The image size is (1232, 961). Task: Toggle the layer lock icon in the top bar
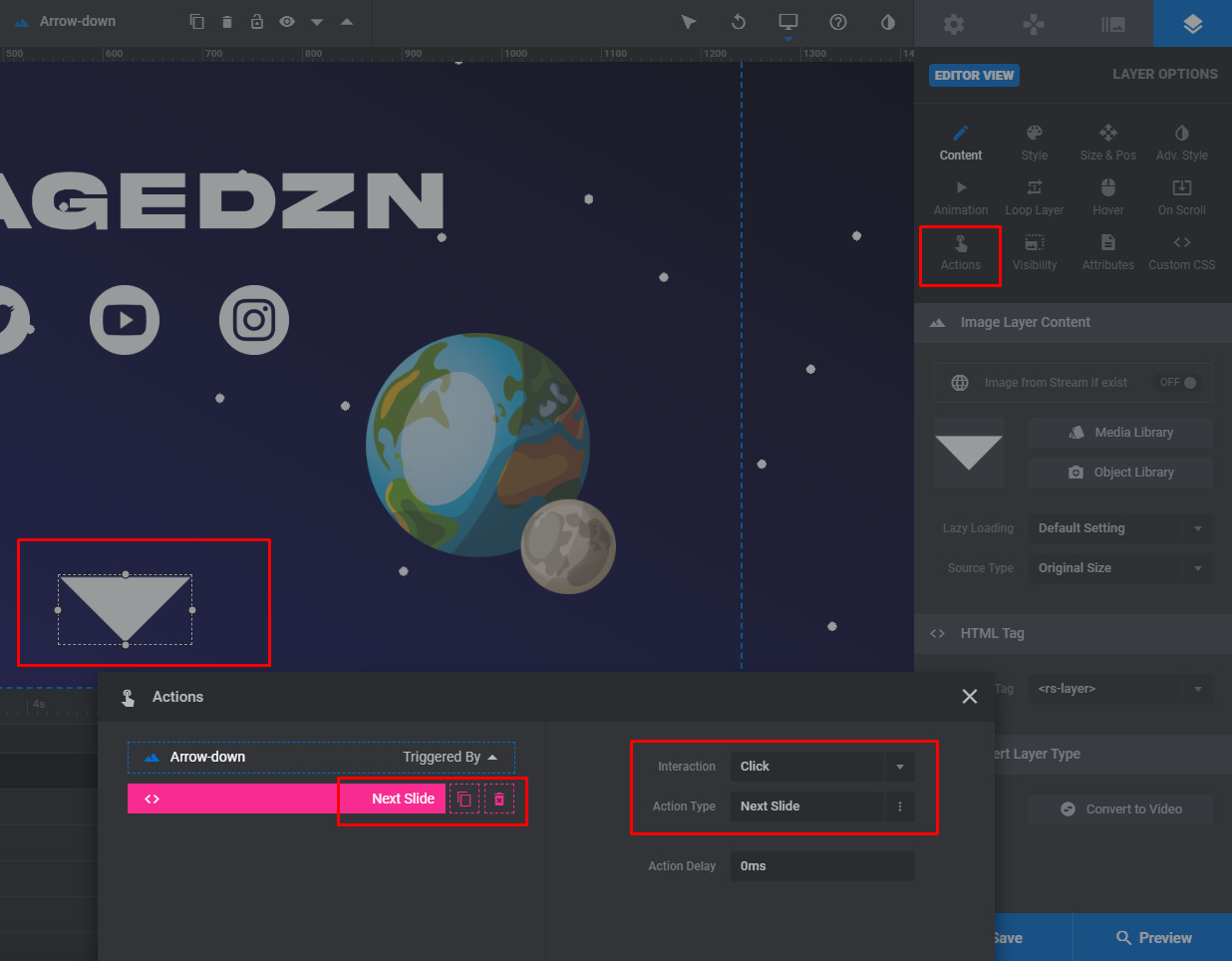257,22
